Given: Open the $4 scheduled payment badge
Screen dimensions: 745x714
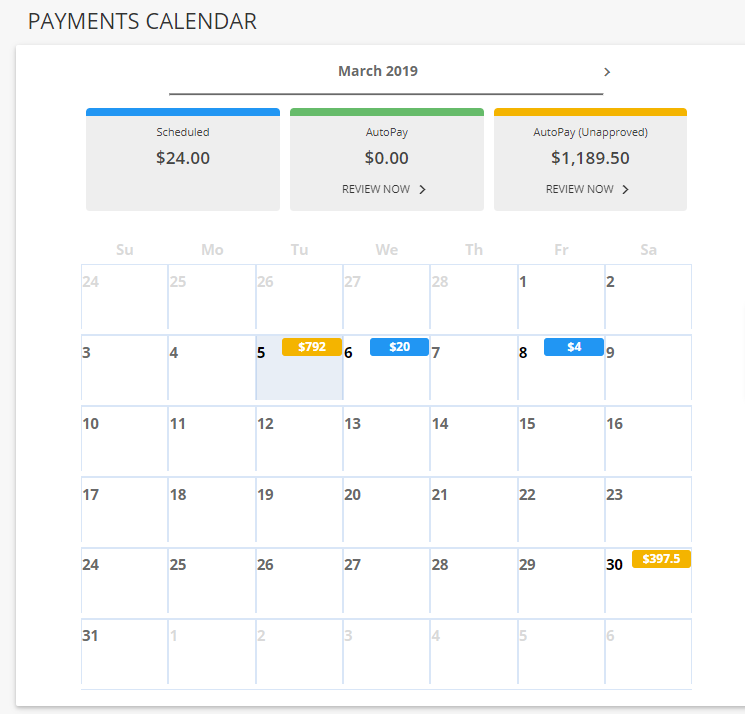Looking at the screenshot, I should (573, 347).
